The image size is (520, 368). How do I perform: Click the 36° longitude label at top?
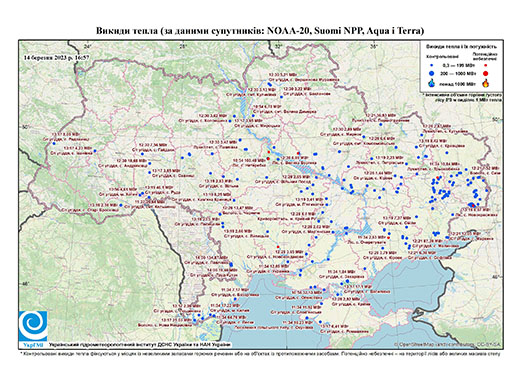374,46
